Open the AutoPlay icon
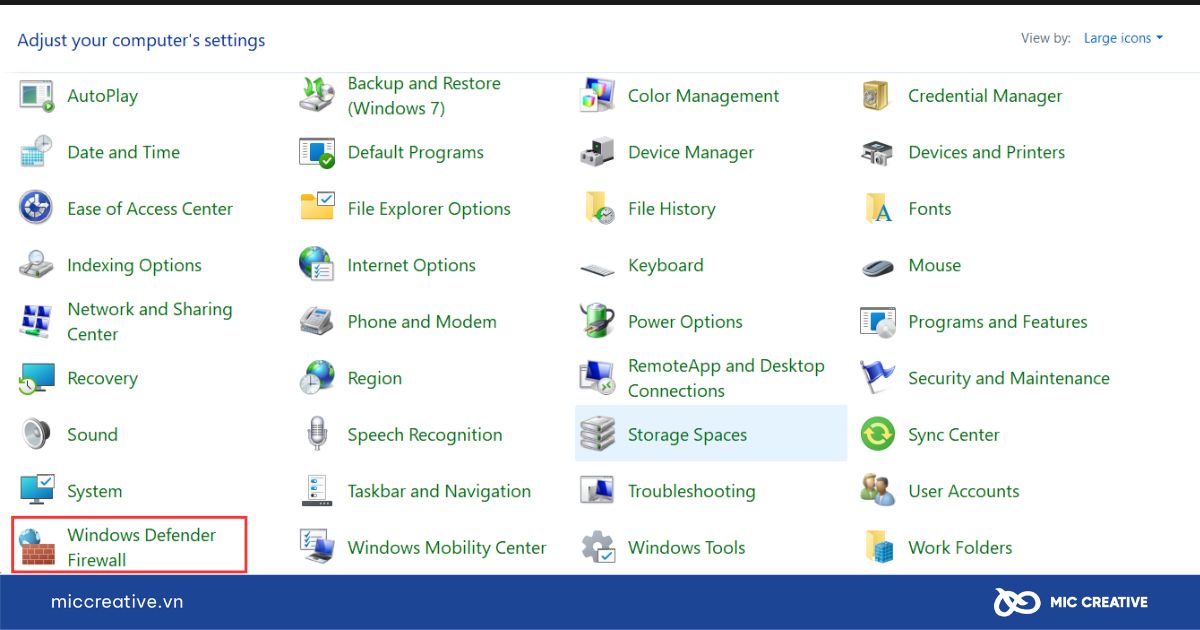Image resolution: width=1200 pixels, height=630 pixels. point(37,96)
